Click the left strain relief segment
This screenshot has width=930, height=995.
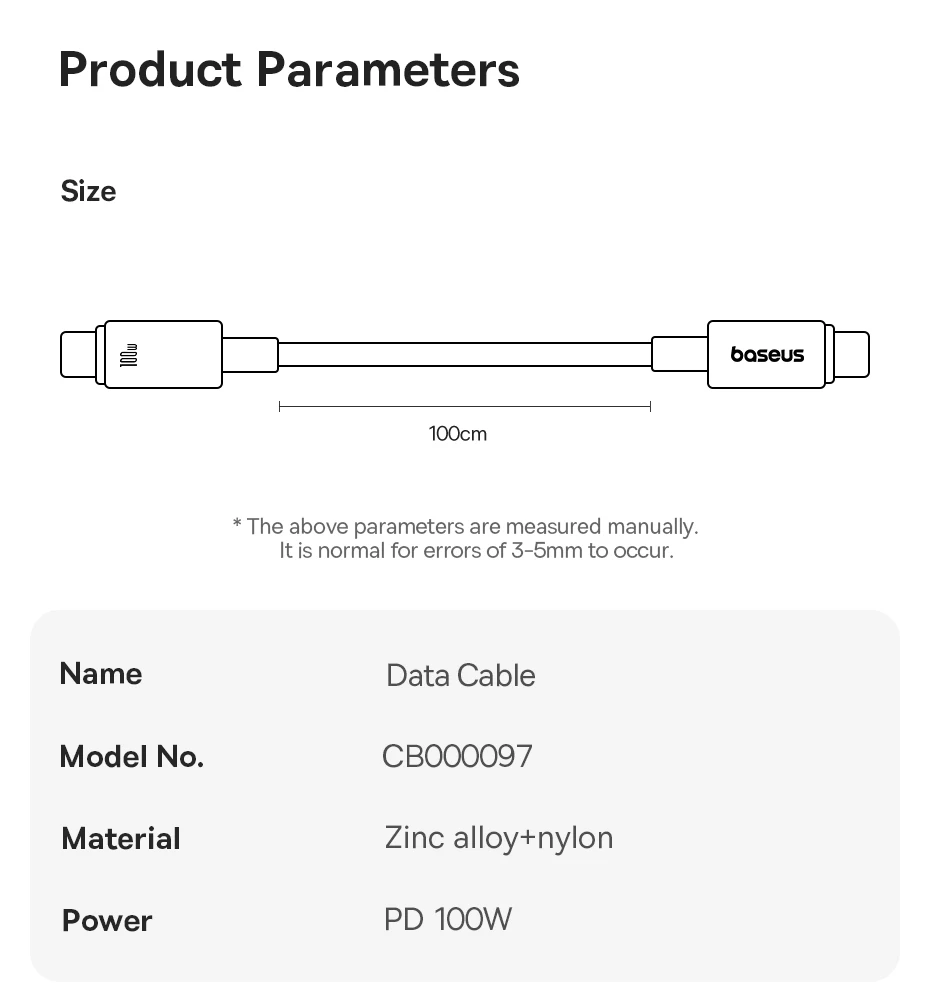249,355
